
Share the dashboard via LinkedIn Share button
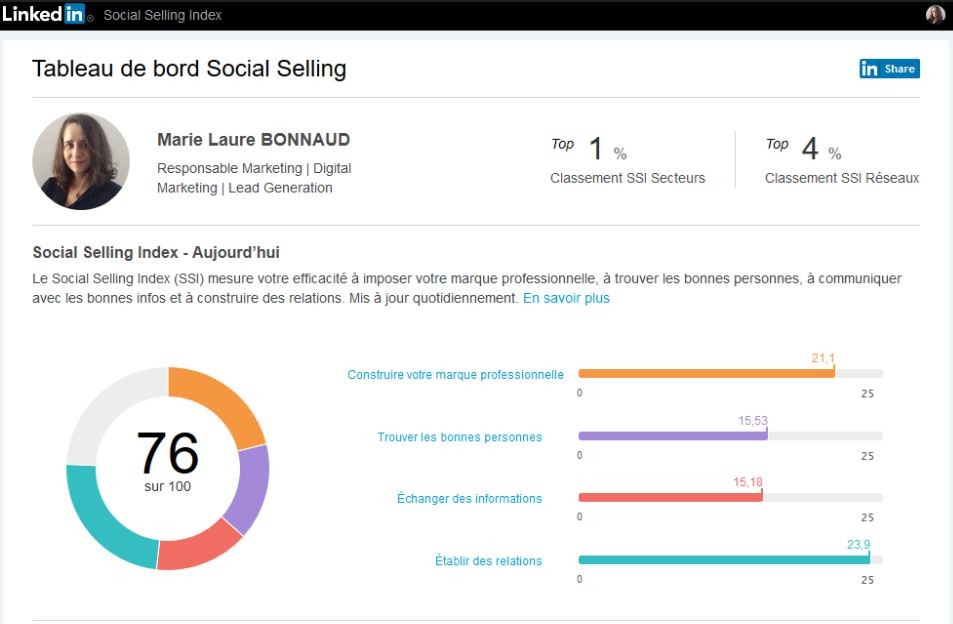tap(889, 69)
